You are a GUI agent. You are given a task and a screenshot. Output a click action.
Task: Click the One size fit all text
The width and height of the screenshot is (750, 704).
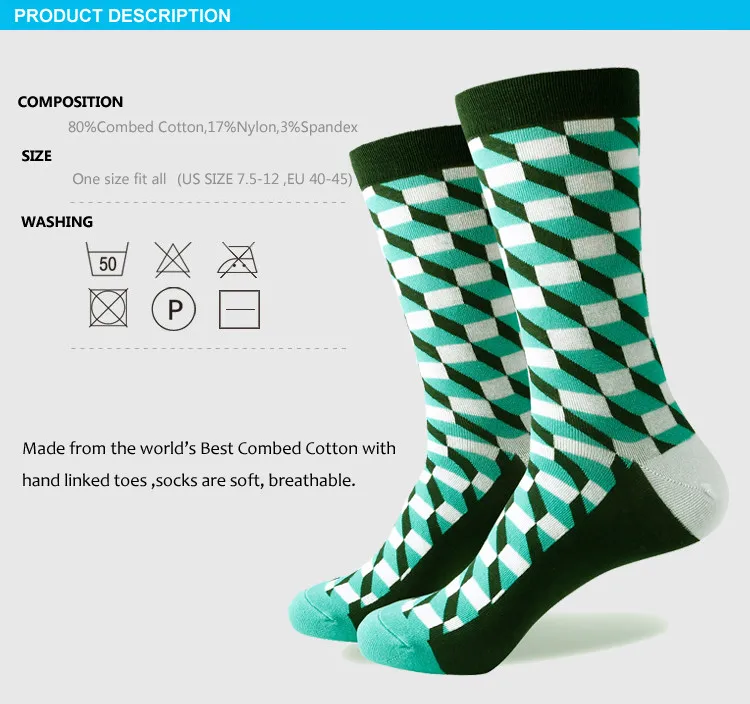click(119, 179)
